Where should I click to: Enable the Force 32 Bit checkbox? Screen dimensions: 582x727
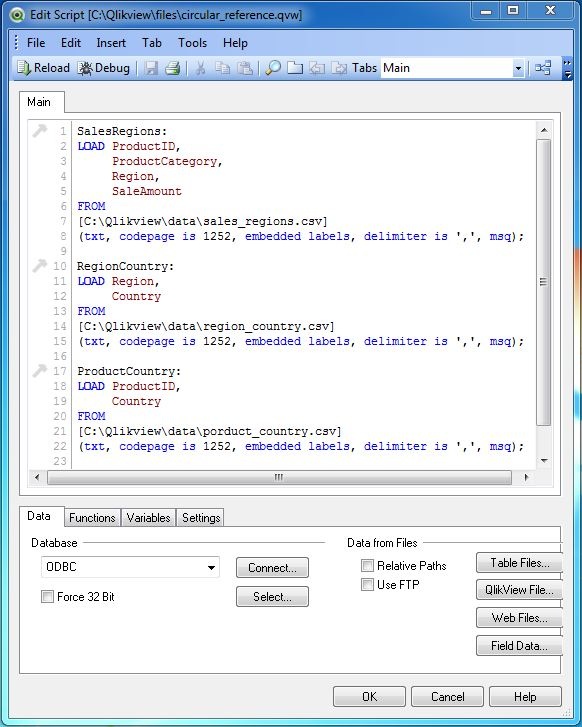47,596
